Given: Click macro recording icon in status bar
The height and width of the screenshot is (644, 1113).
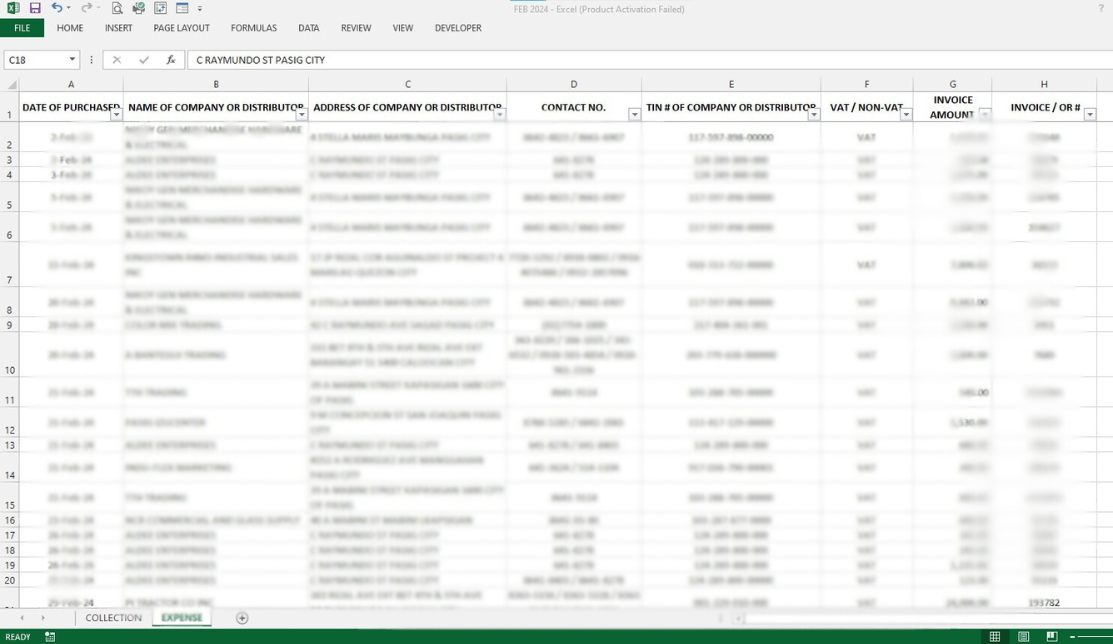Looking at the screenshot, I should (50, 637).
